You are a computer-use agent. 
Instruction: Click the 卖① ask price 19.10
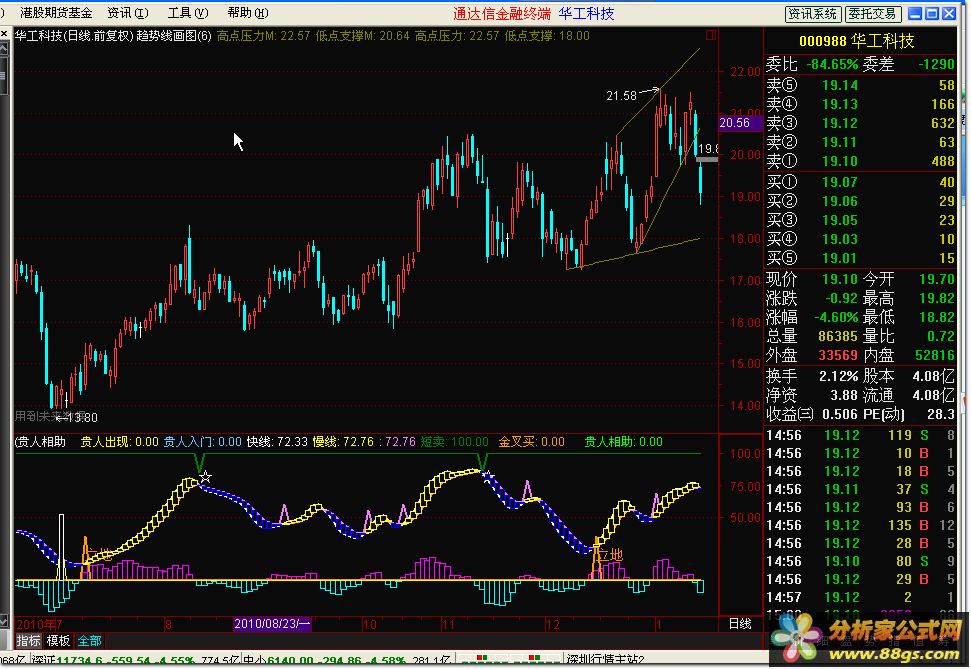[840, 161]
